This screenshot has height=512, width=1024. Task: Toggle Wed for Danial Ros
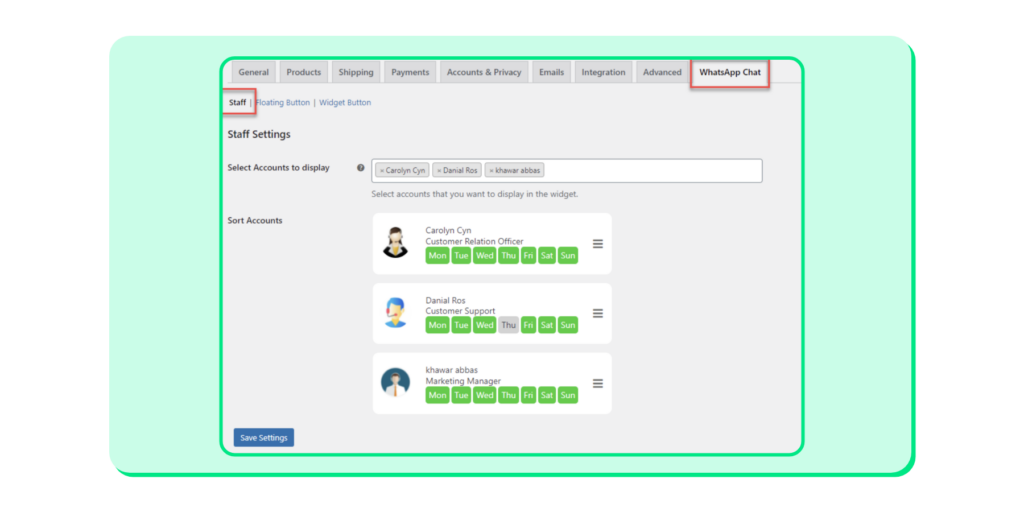485,325
